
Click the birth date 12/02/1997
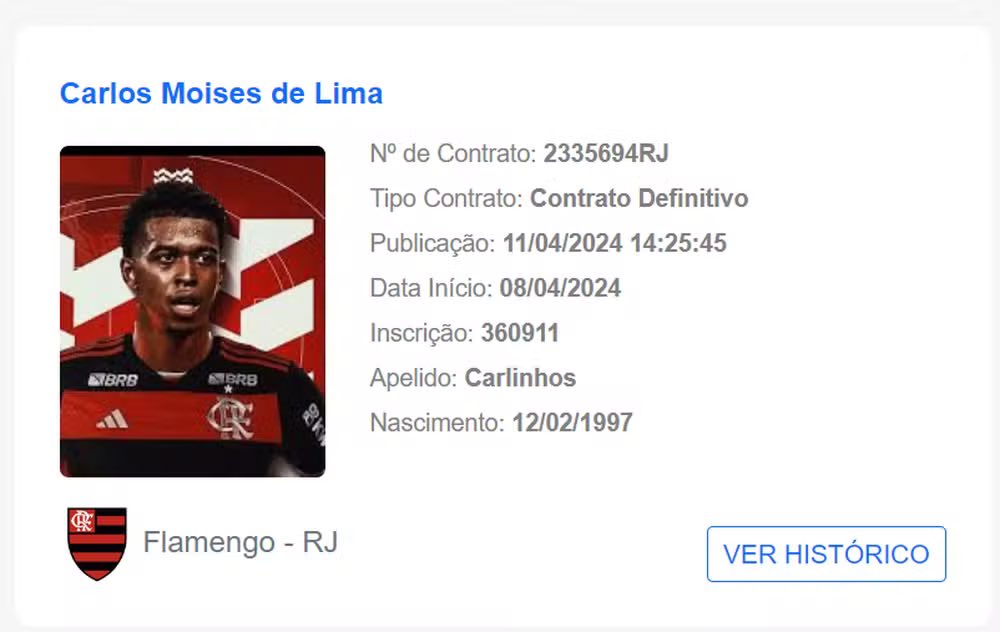tap(572, 423)
